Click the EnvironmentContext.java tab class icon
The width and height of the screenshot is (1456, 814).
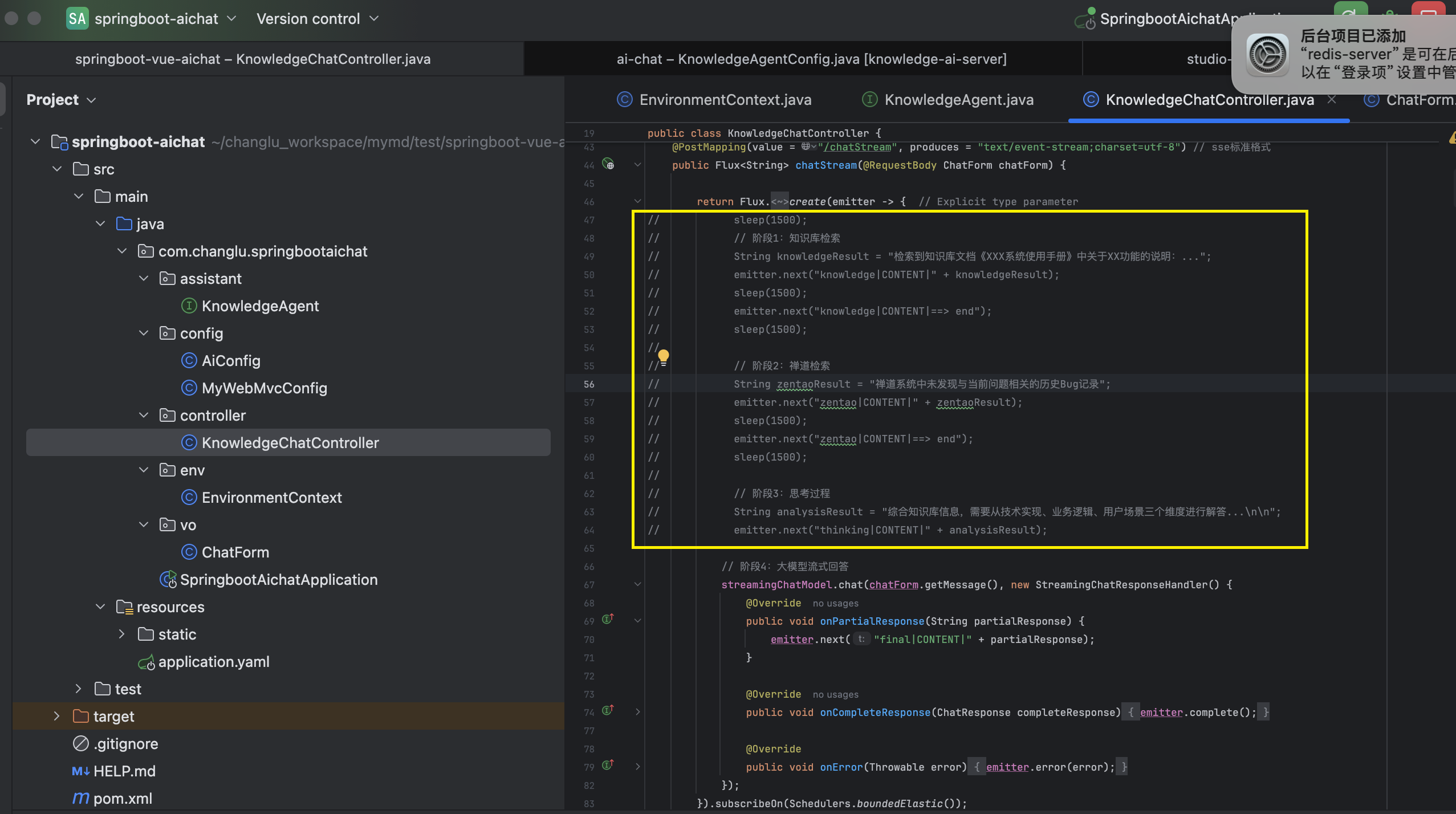click(x=625, y=100)
